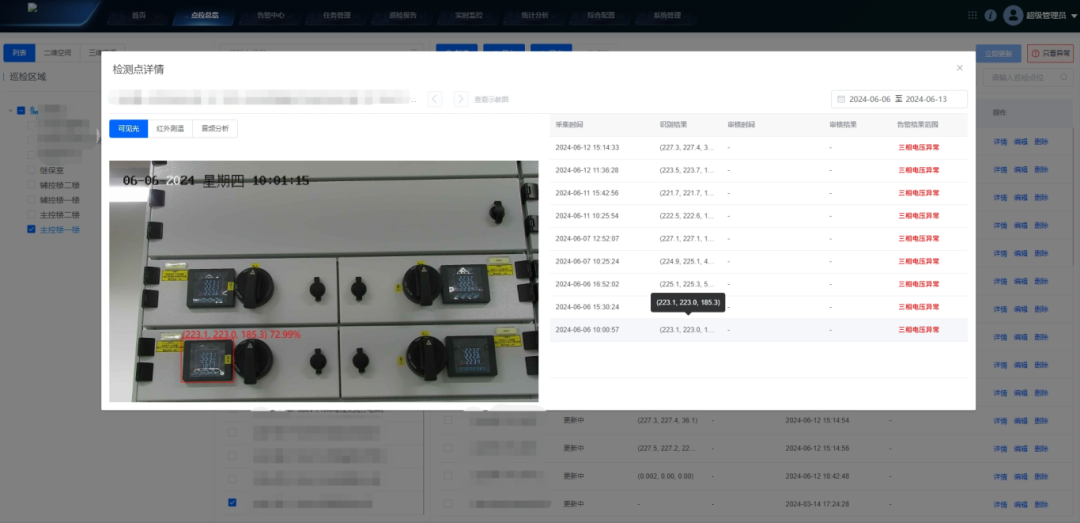Click the user avatar icon
Screen dimensions: 1080x523
click(x=1013, y=15)
